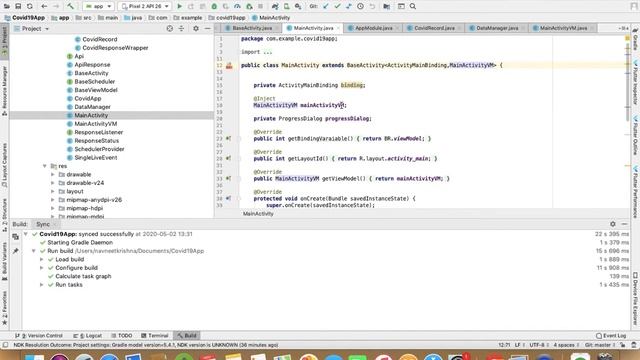This screenshot has width=640, height=360.
Task: Click the toggle view icon in Build panel
Action: [x=16, y=237]
